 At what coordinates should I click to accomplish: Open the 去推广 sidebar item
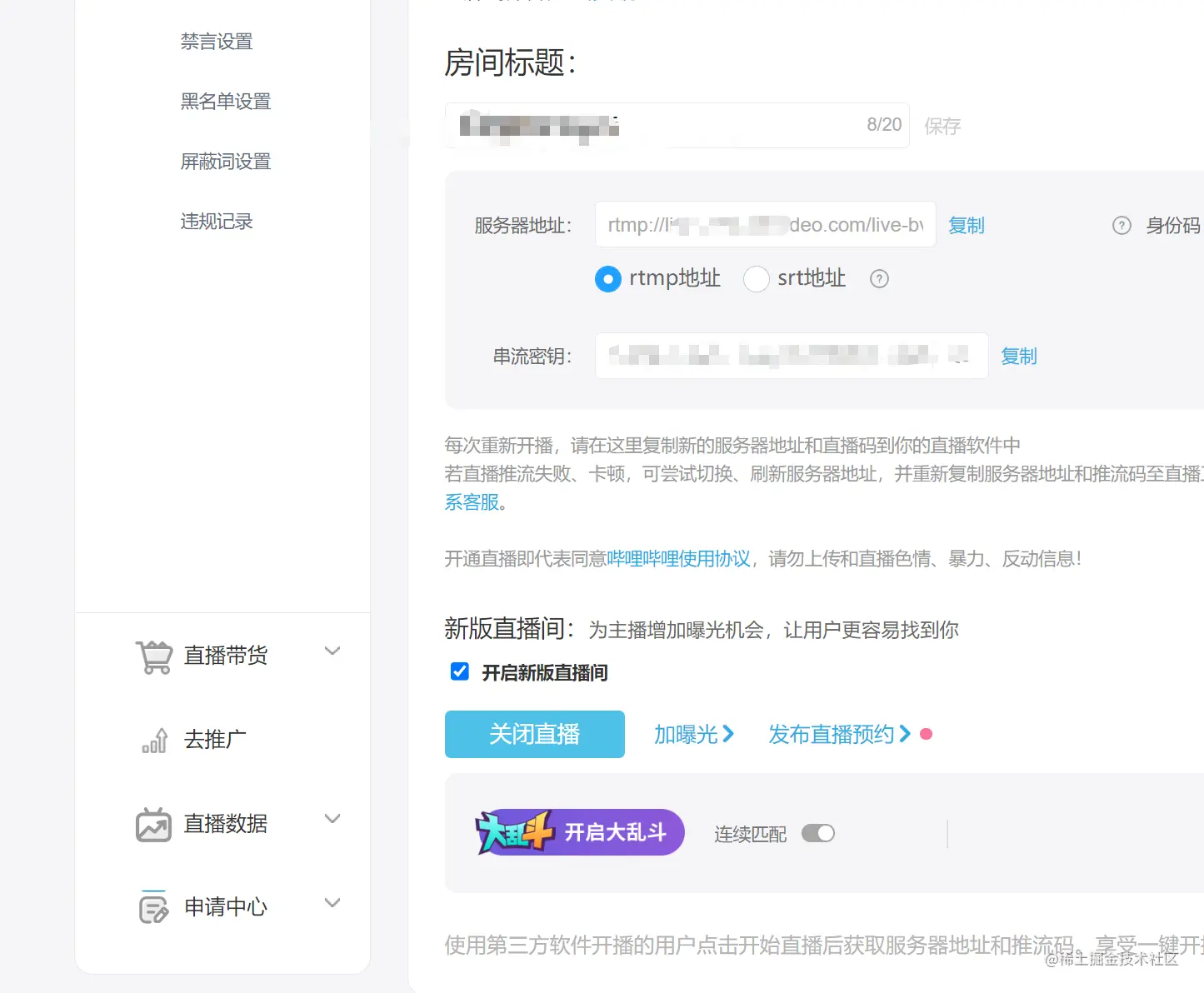click(215, 740)
